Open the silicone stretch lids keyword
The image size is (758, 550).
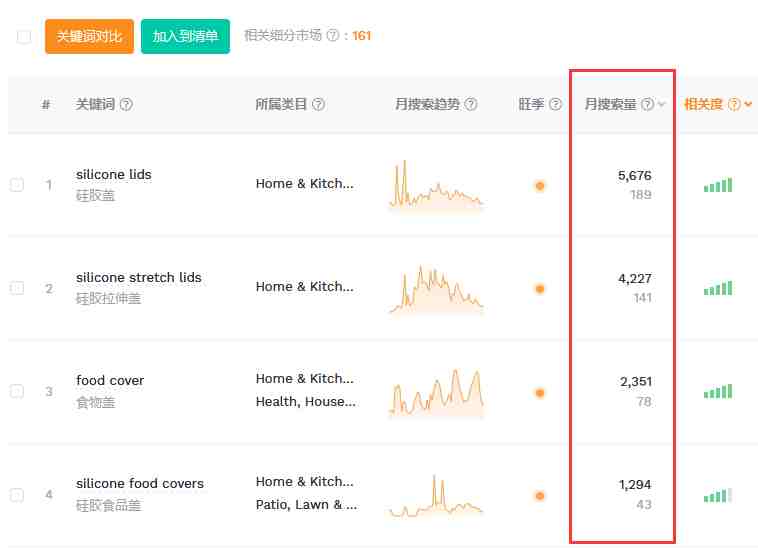[x=138, y=277]
